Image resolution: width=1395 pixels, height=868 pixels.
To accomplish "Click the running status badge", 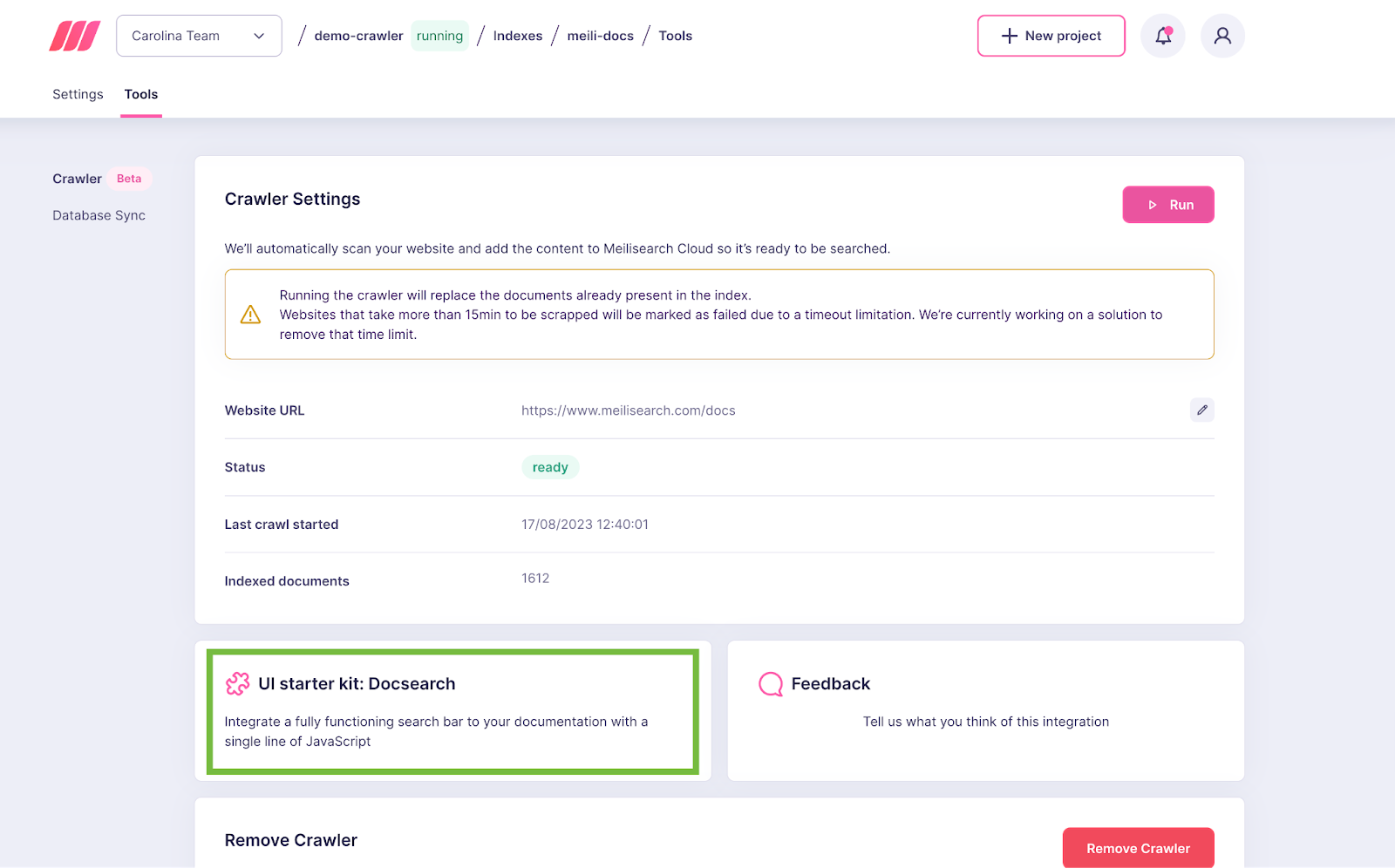I will pyautogui.click(x=439, y=36).
